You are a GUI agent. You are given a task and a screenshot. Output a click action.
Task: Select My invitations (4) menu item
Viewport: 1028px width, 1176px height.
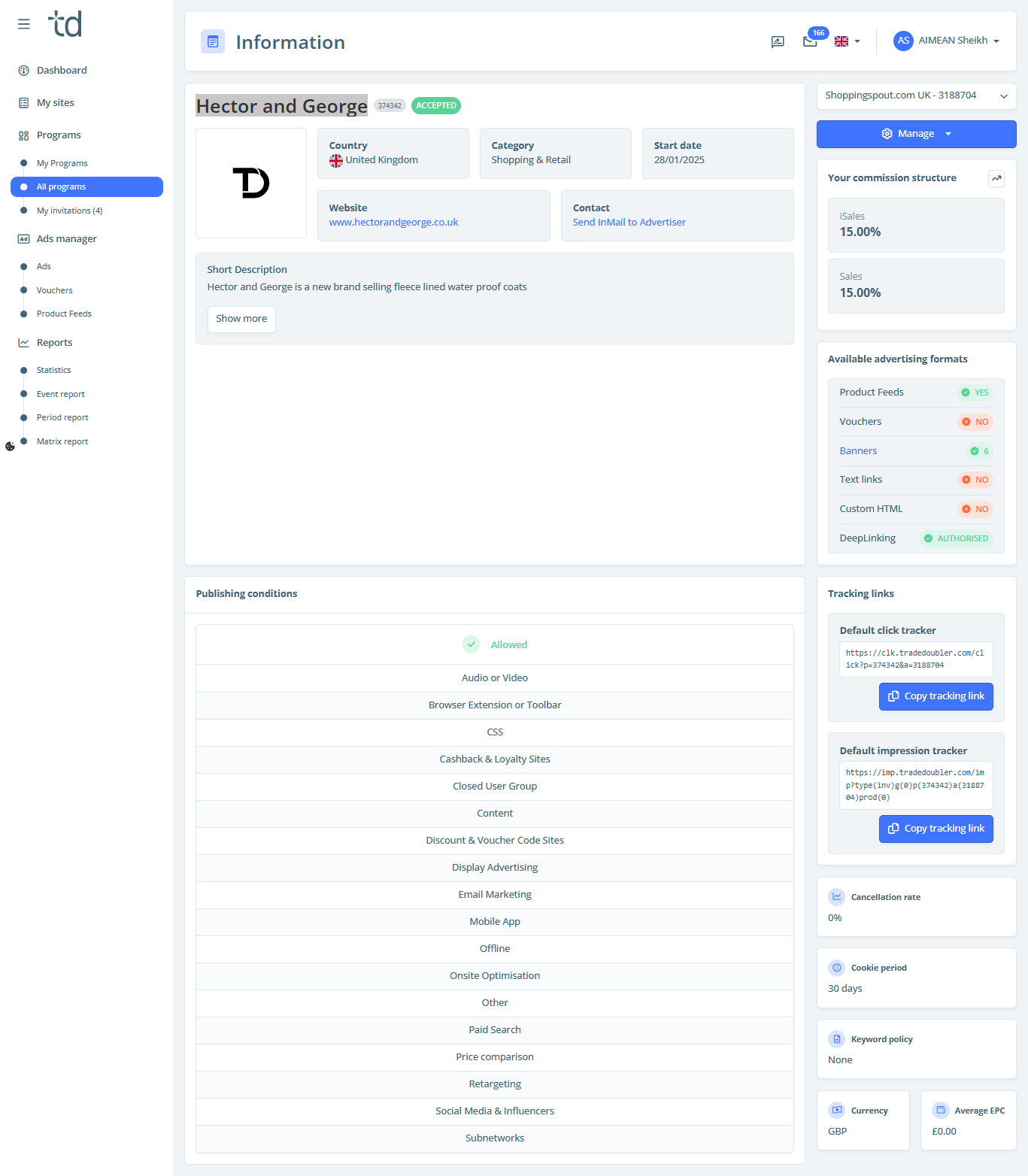(69, 211)
